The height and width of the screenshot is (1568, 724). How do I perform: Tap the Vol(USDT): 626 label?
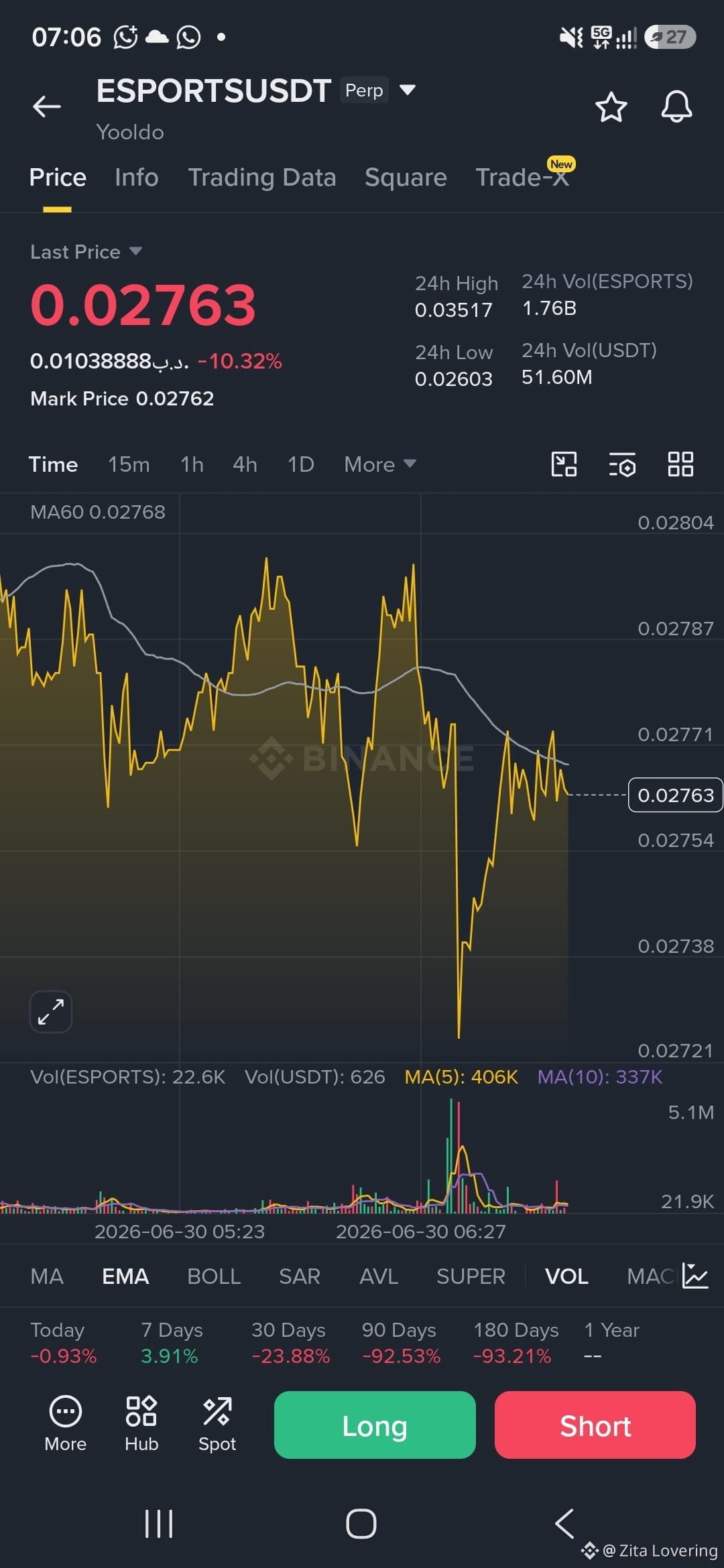click(x=315, y=1077)
